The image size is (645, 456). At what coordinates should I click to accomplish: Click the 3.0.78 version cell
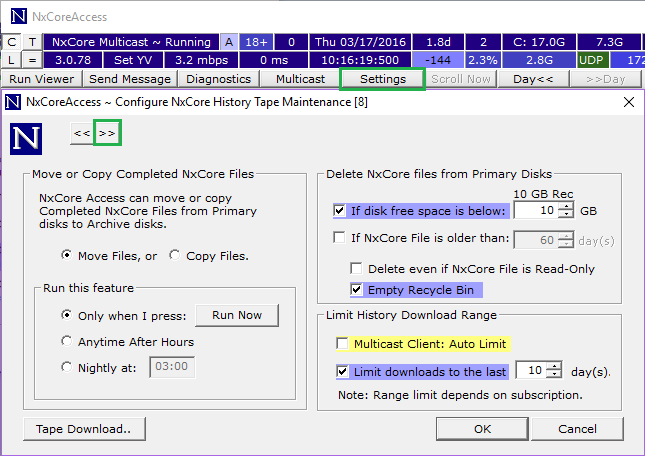(73, 60)
